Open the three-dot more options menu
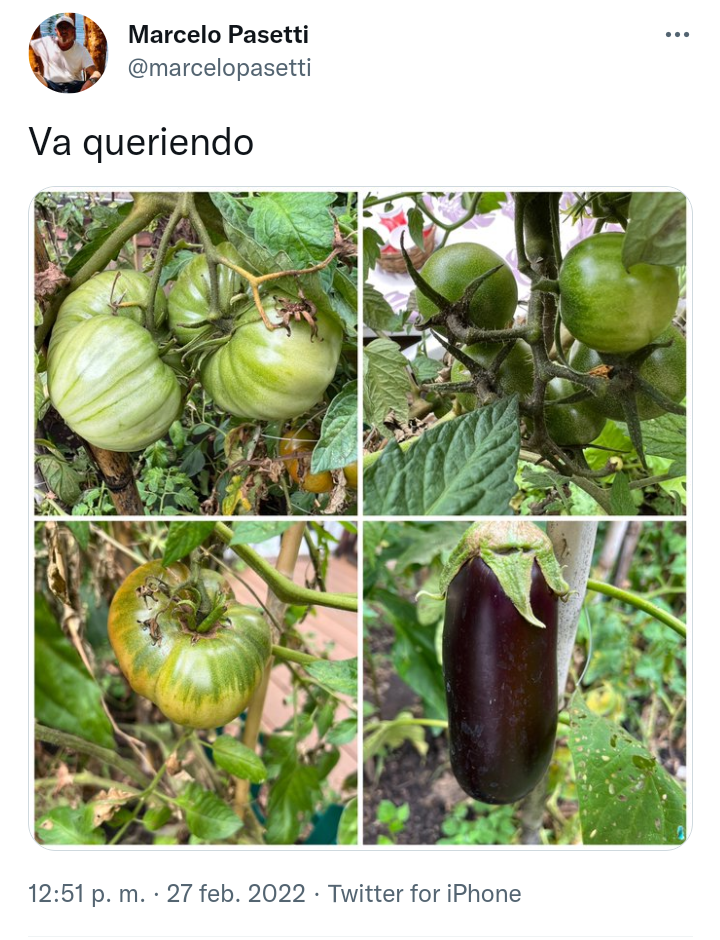This screenshot has width=720, height=940. 677,35
